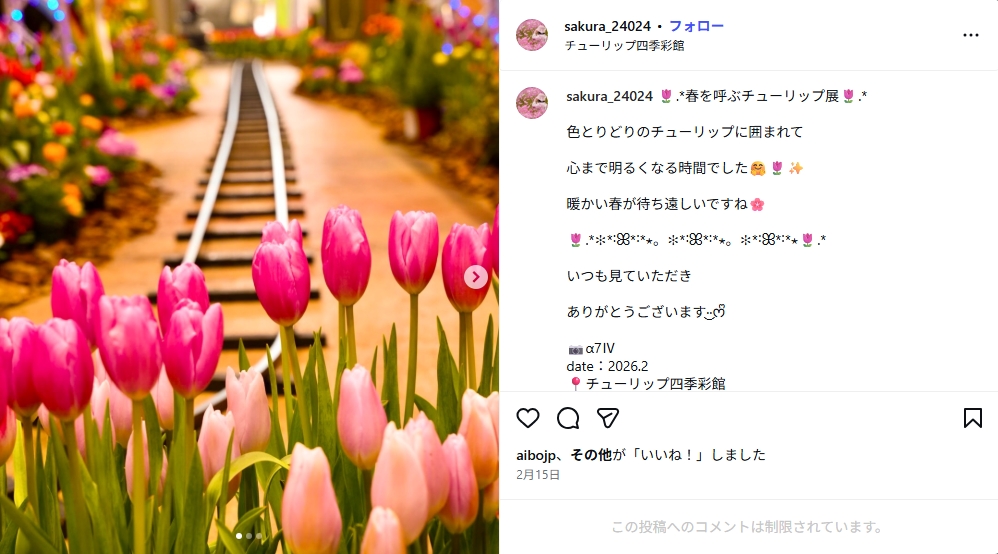
Task: Open sakura_24024 avatar beside the caption
Action: tap(531, 103)
